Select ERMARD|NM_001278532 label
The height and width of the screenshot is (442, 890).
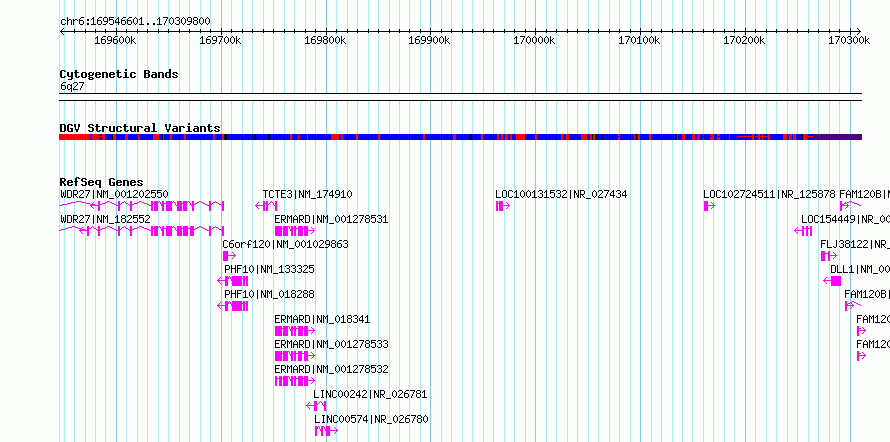point(331,369)
